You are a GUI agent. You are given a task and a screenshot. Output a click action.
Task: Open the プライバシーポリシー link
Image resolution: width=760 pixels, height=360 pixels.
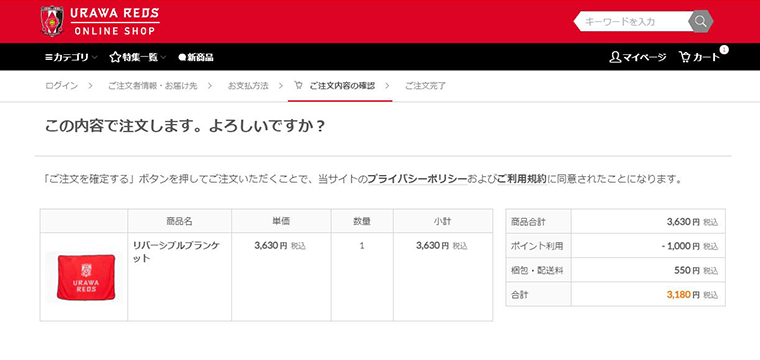pos(417,179)
